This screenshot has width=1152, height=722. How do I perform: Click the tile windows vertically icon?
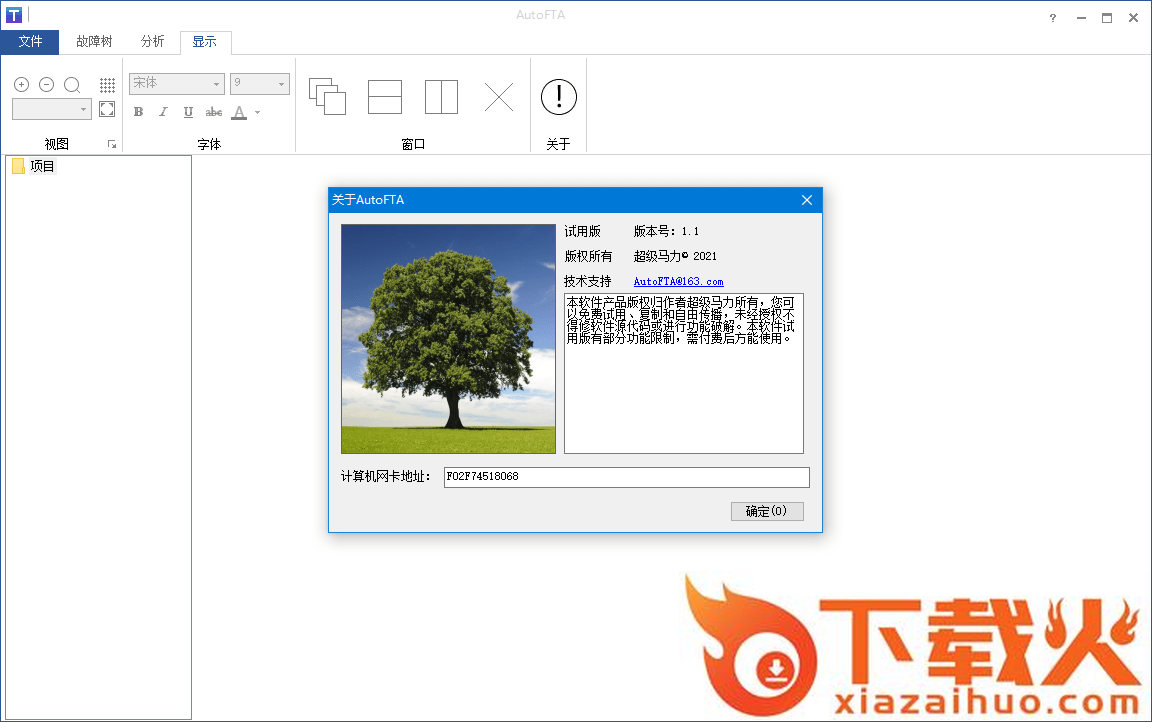[442, 97]
